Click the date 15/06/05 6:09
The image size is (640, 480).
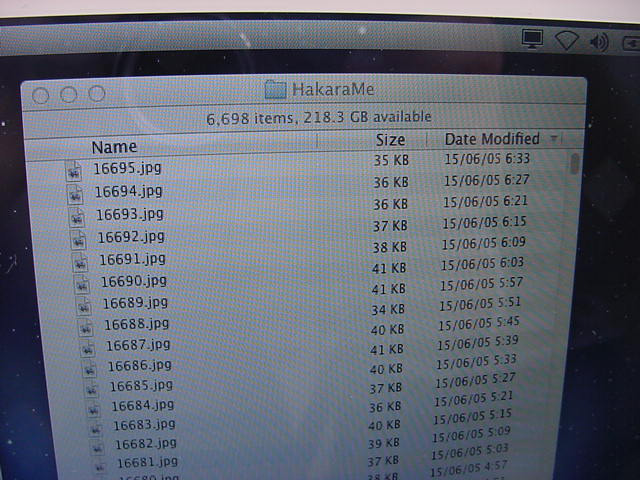pyautogui.click(x=484, y=243)
